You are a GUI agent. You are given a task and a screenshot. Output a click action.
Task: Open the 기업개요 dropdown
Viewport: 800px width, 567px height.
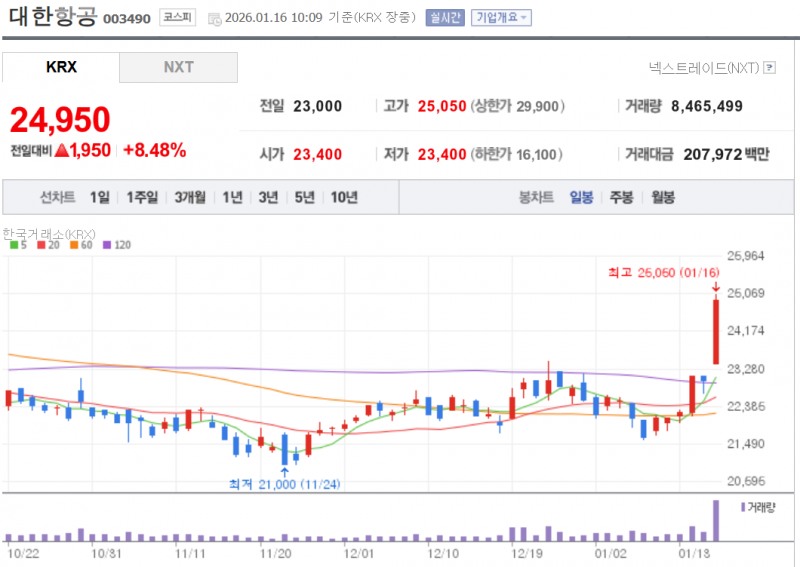tap(501, 18)
